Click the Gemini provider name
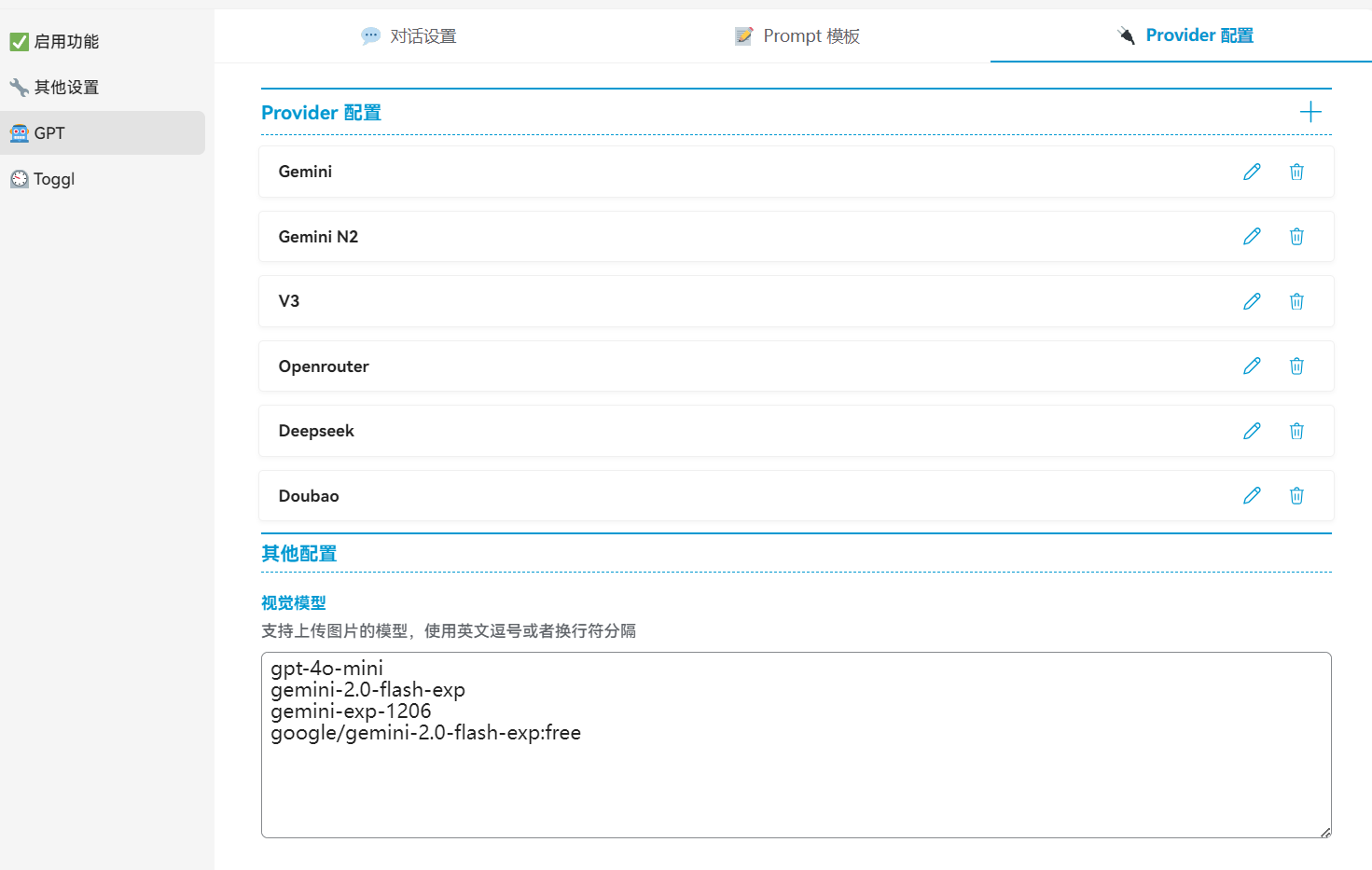Viewport: 1372px width, 870px height. pos(305,172)
